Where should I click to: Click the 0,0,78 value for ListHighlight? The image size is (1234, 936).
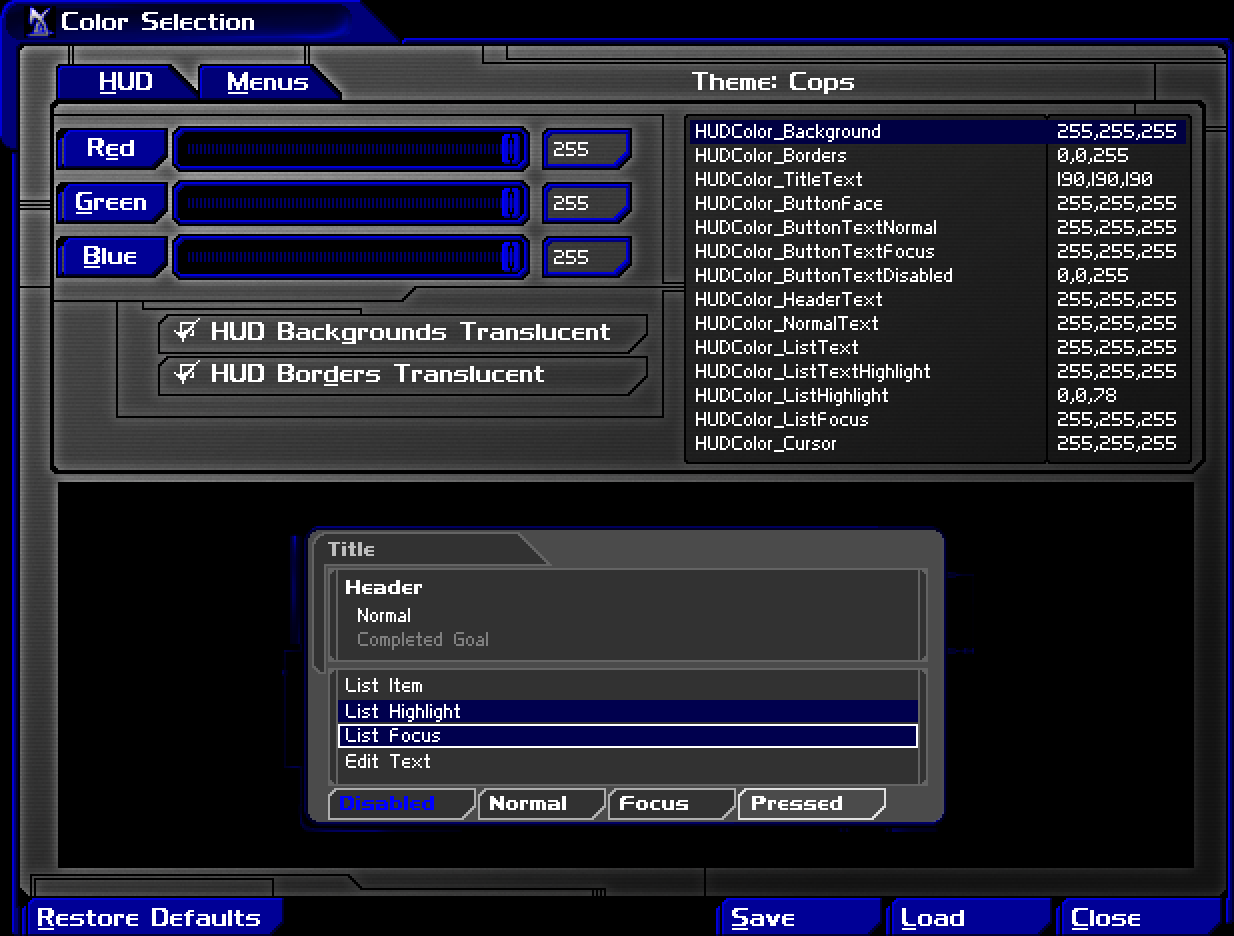1086,395
